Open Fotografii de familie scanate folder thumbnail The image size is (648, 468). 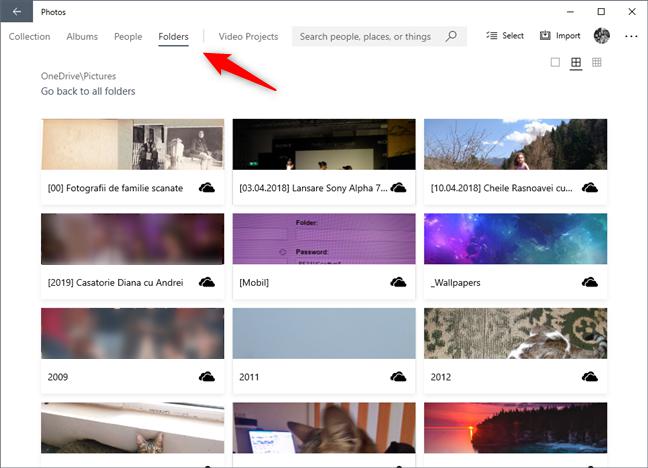pyautogui.click(x=133, y=144)
